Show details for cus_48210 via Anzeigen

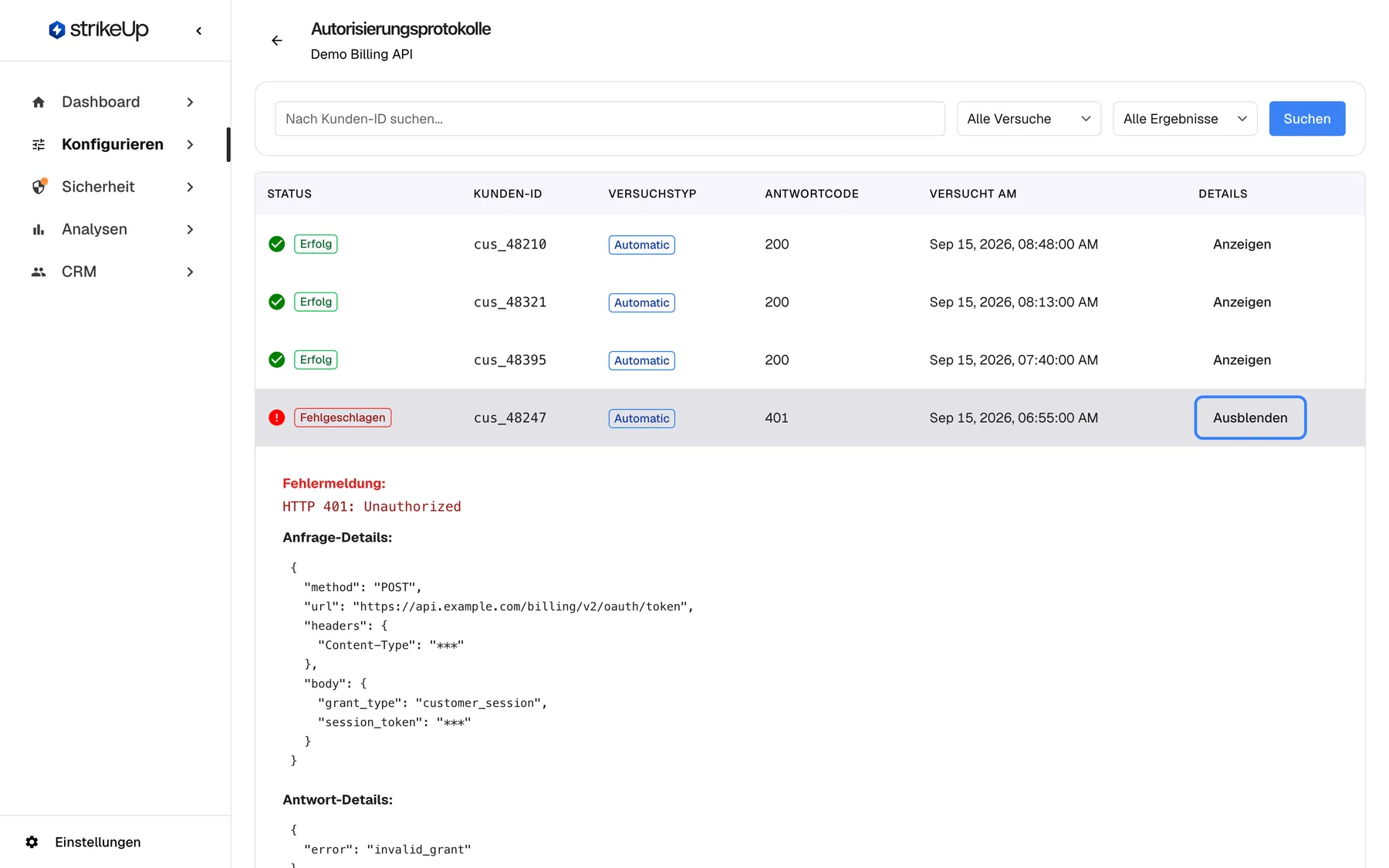[x=1242, y=245]
